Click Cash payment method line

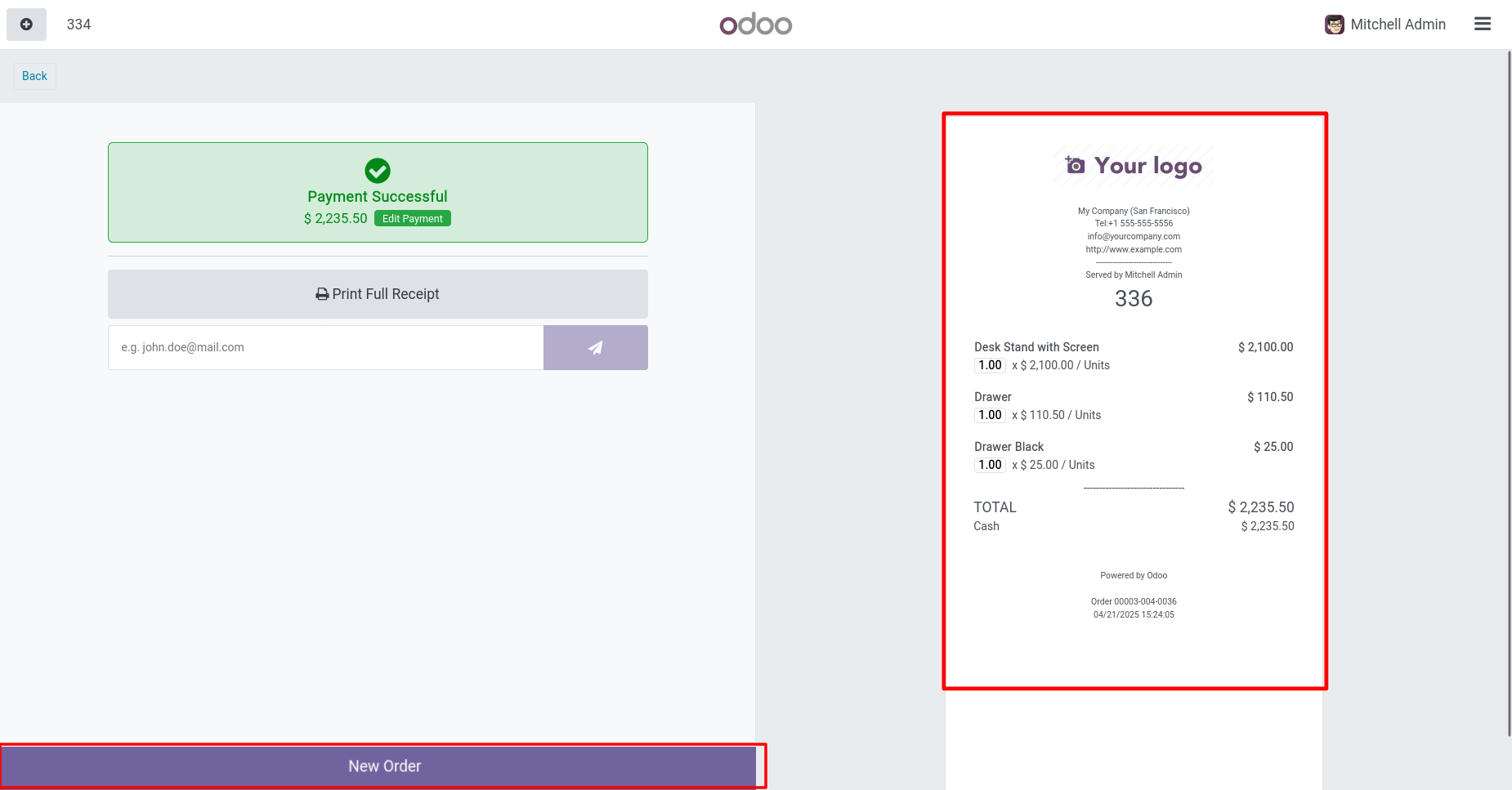[1134, 526]
